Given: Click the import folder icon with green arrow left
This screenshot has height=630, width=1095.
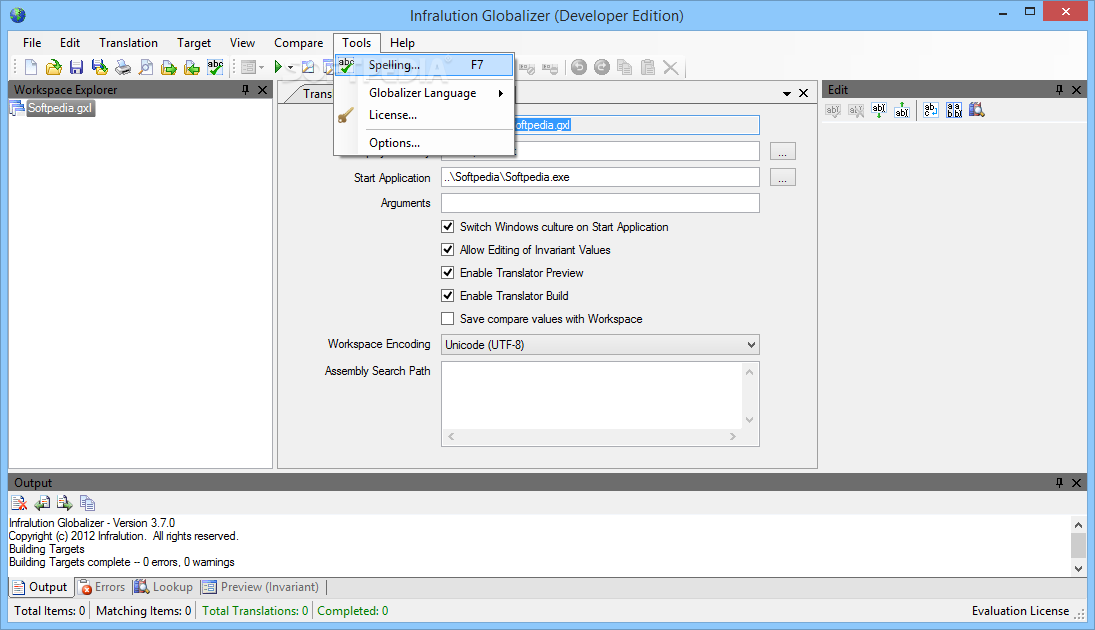Looking at the screenshot, I should (192, 67).
